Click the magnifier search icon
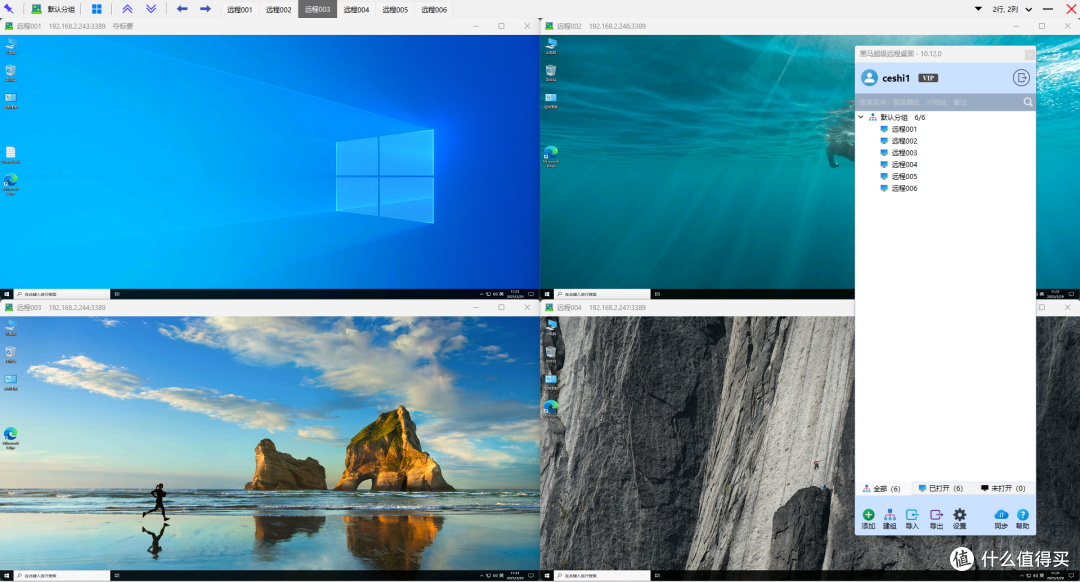The image size is (1080, 582). (x=1028, y=102)
